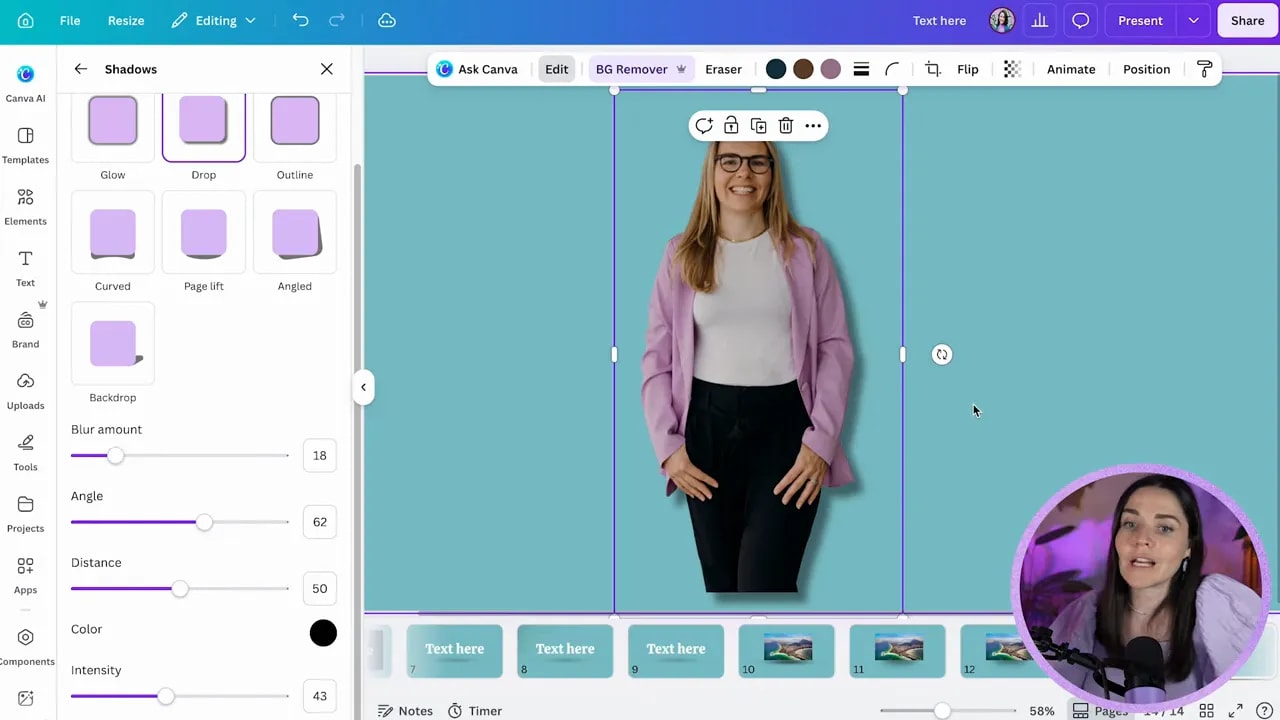Select the Eraser tool
Screen dimensions: 1280x720
pos(723,69)
